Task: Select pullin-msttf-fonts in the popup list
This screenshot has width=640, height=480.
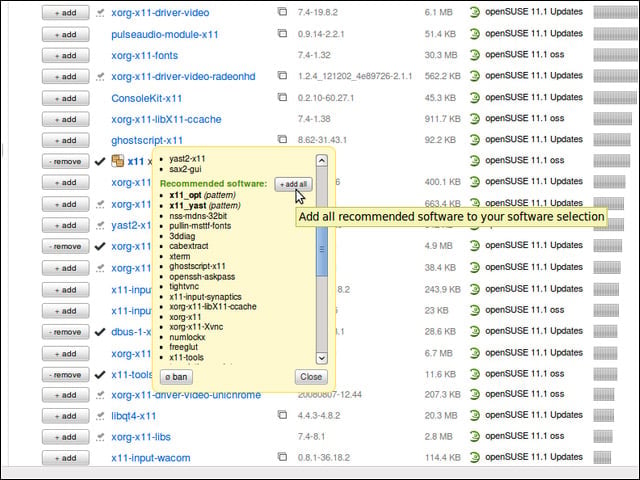Action: click(200, 226)
